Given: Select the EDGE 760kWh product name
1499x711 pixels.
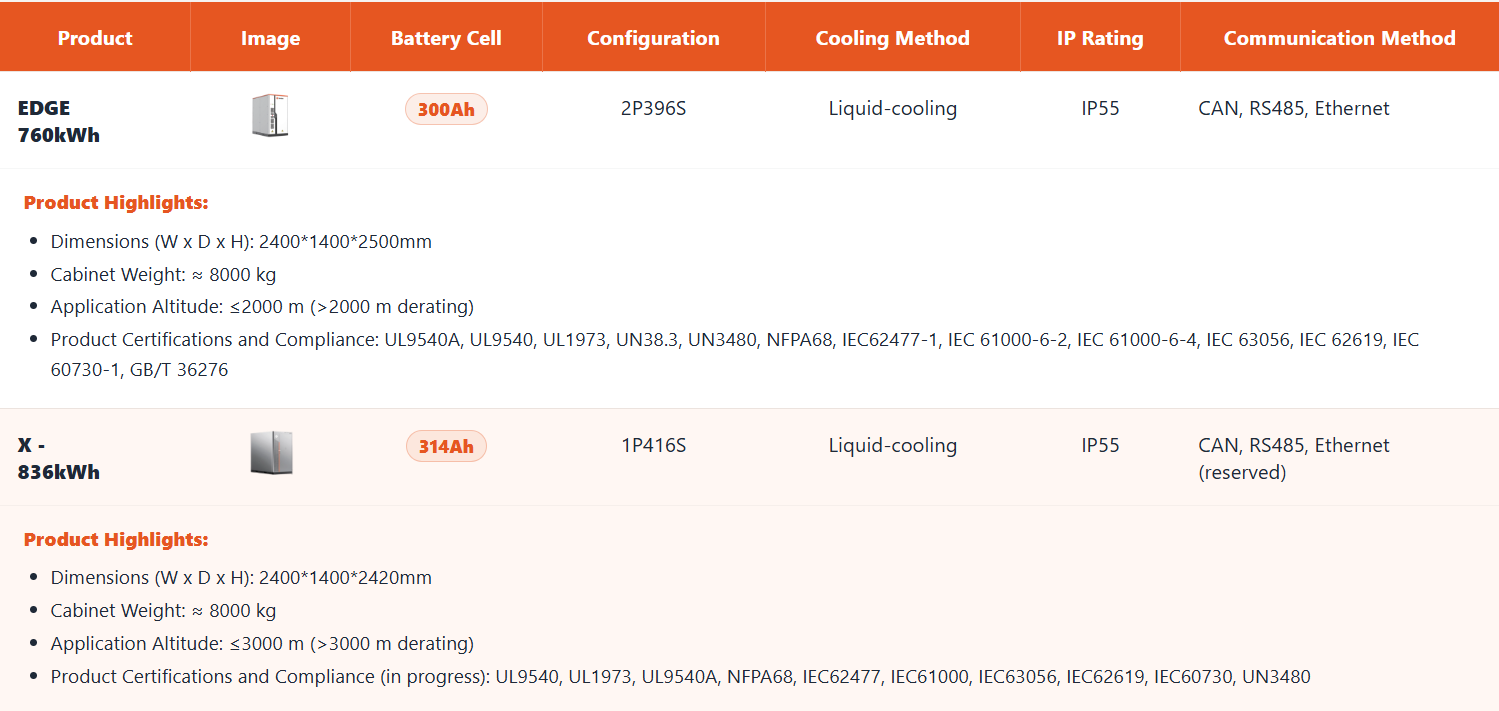Looking at the screenshot, I should point(59,121).
